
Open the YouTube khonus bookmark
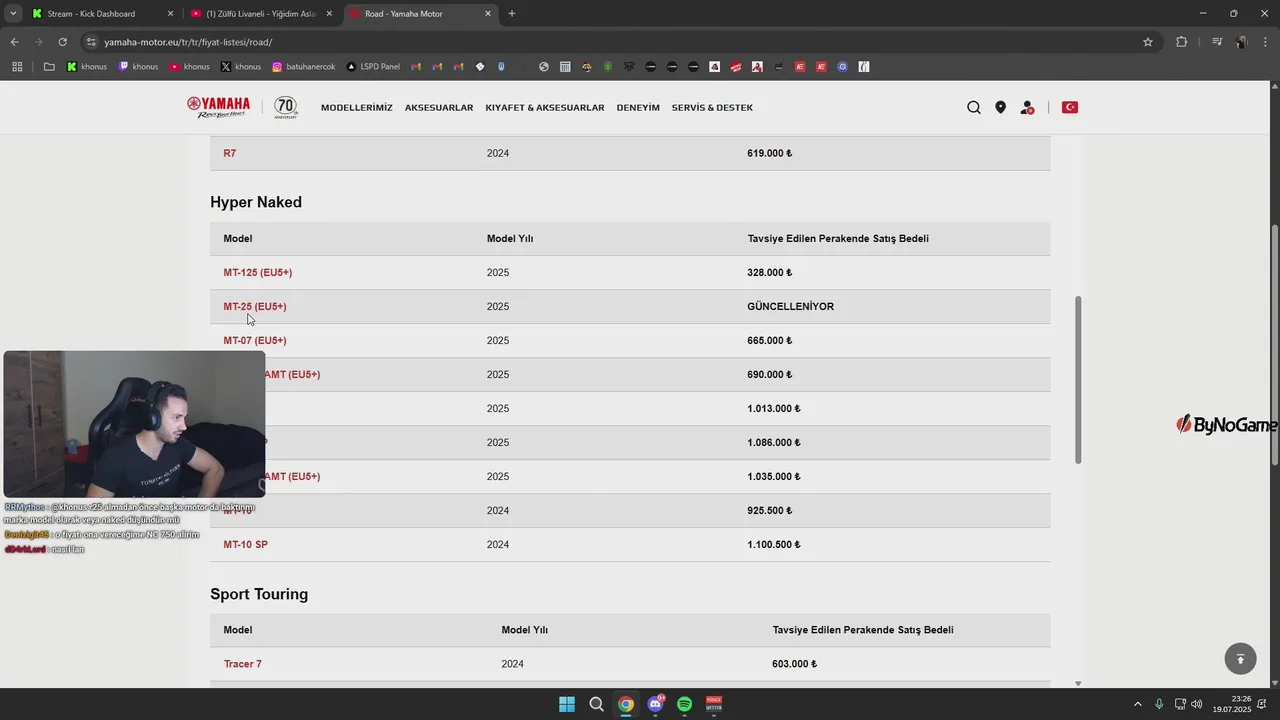click(190, 67)
